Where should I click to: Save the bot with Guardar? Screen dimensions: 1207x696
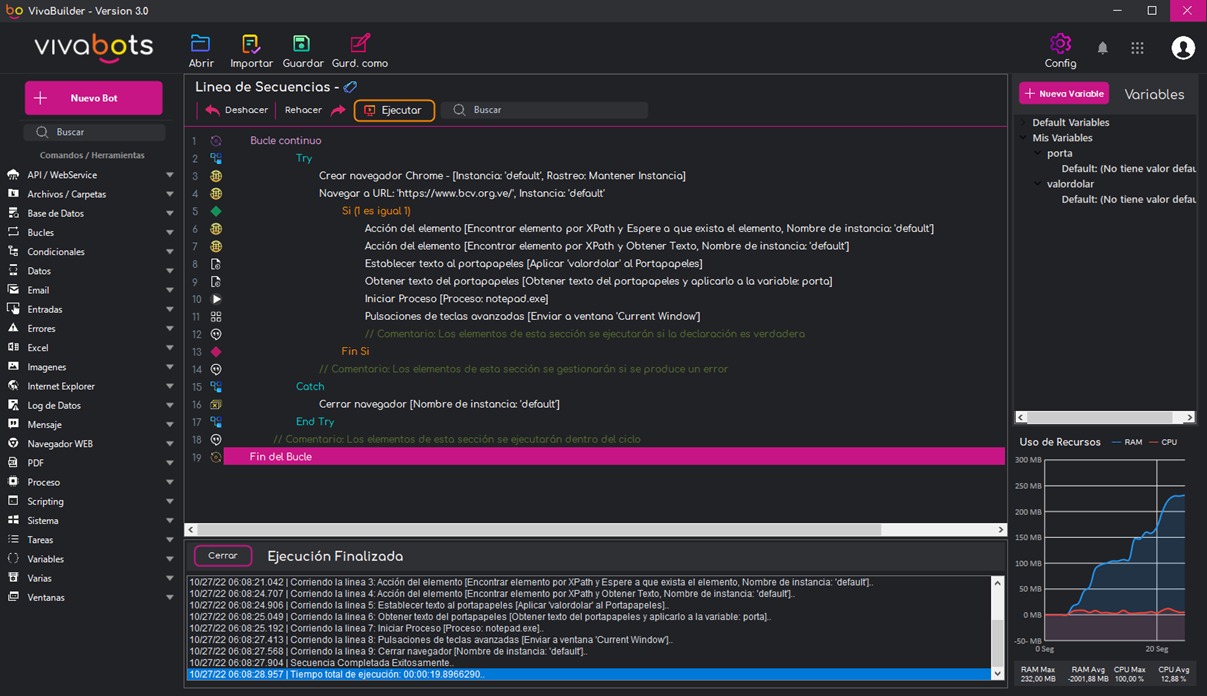coord(301,44)
